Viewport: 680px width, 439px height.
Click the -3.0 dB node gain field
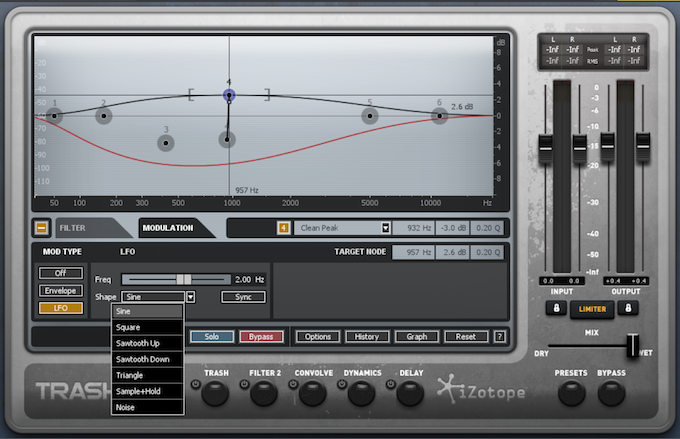pos(453,228)
